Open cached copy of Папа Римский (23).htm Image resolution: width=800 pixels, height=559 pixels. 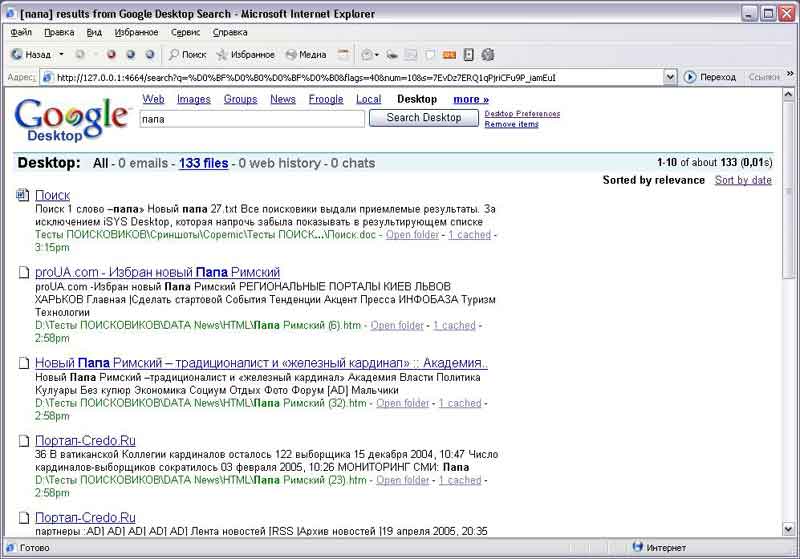[460, 480]
